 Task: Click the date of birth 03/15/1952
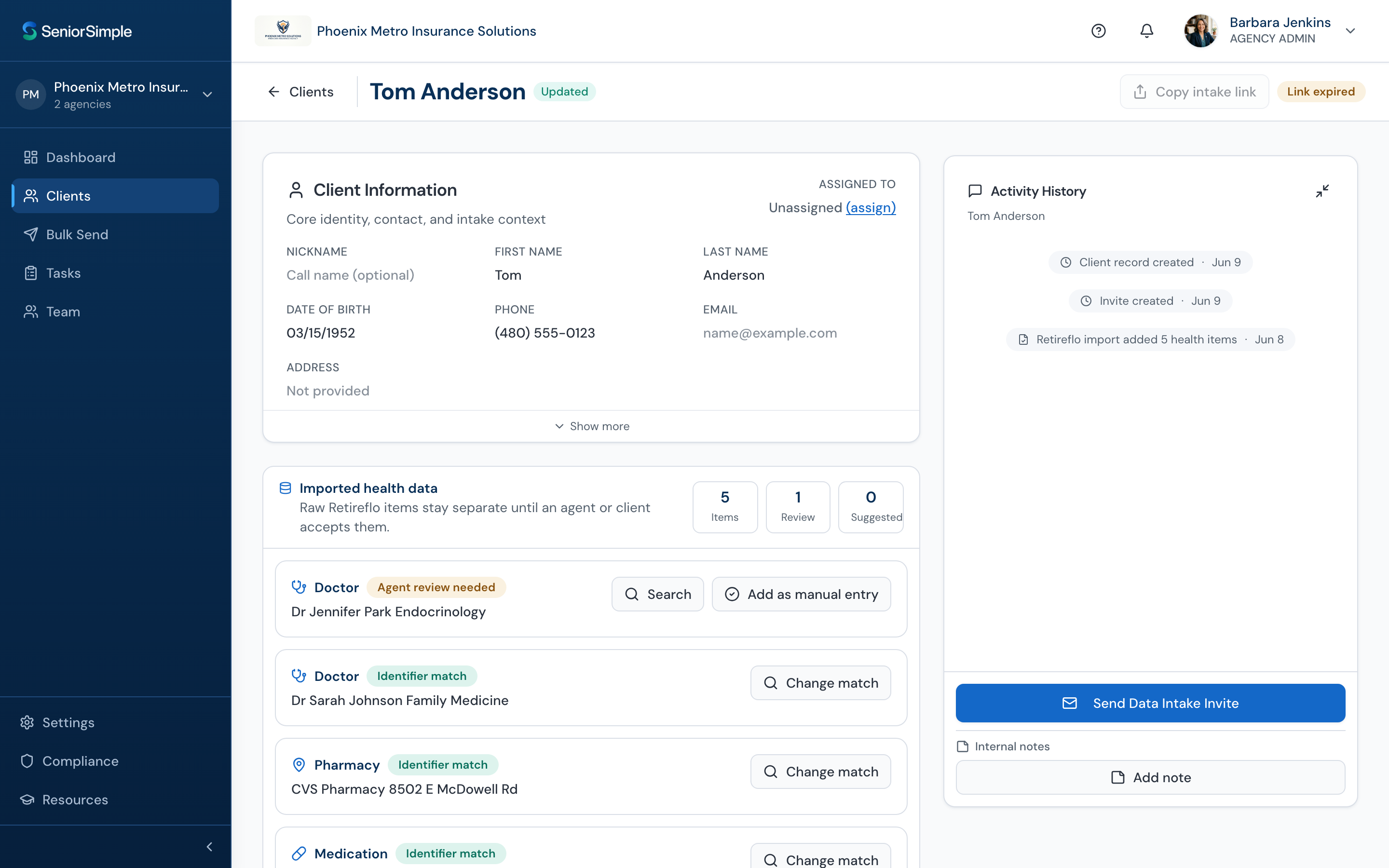[x=321, y=333]
